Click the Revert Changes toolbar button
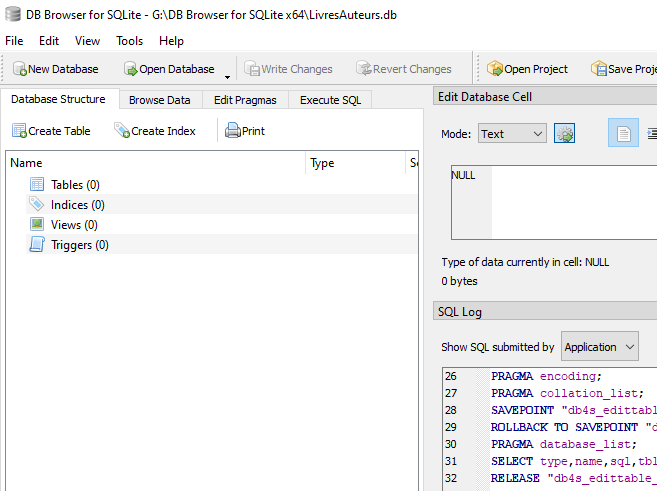This screenshot has width=657, height=491. 404,69
